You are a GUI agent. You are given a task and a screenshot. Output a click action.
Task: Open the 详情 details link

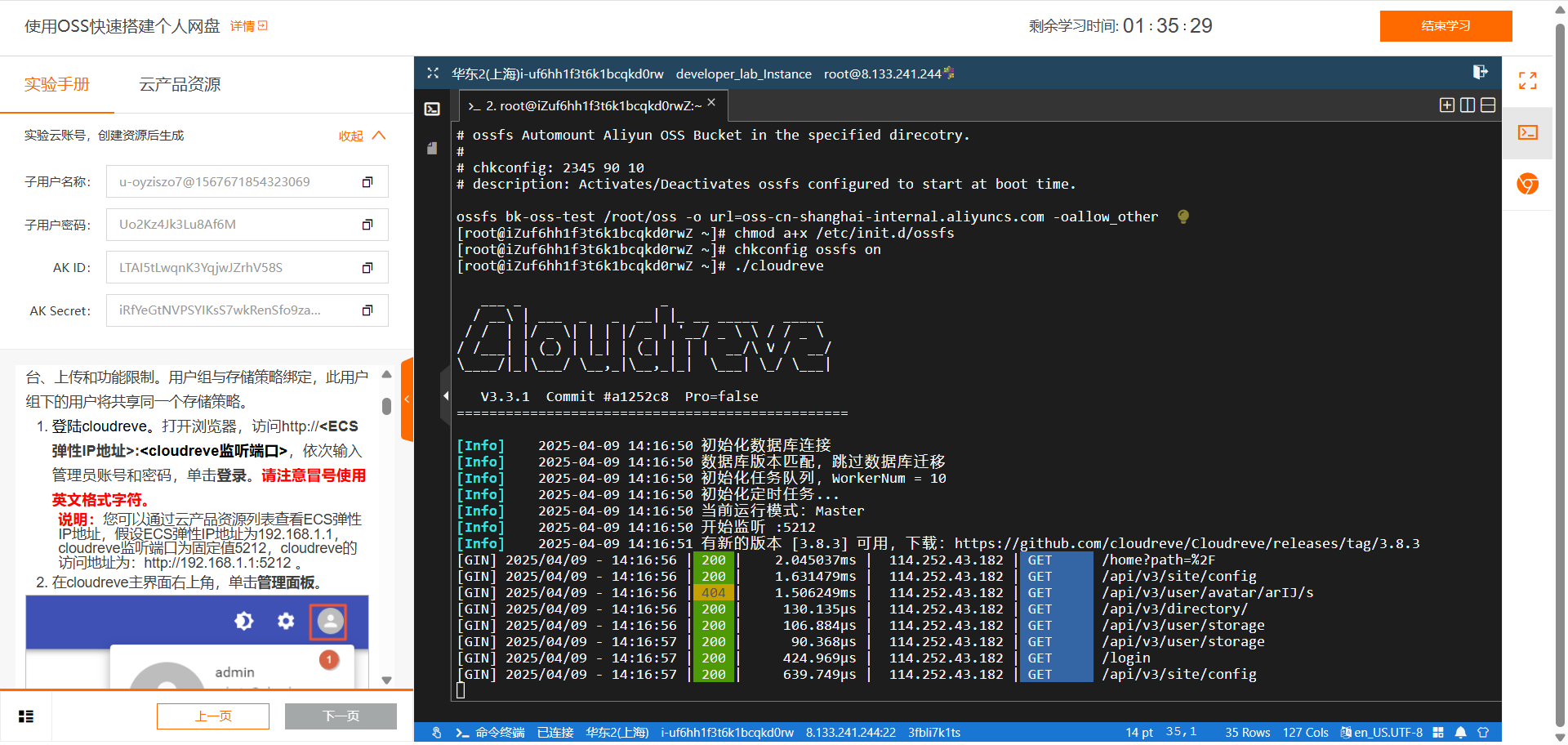click(x=249, y=26)
